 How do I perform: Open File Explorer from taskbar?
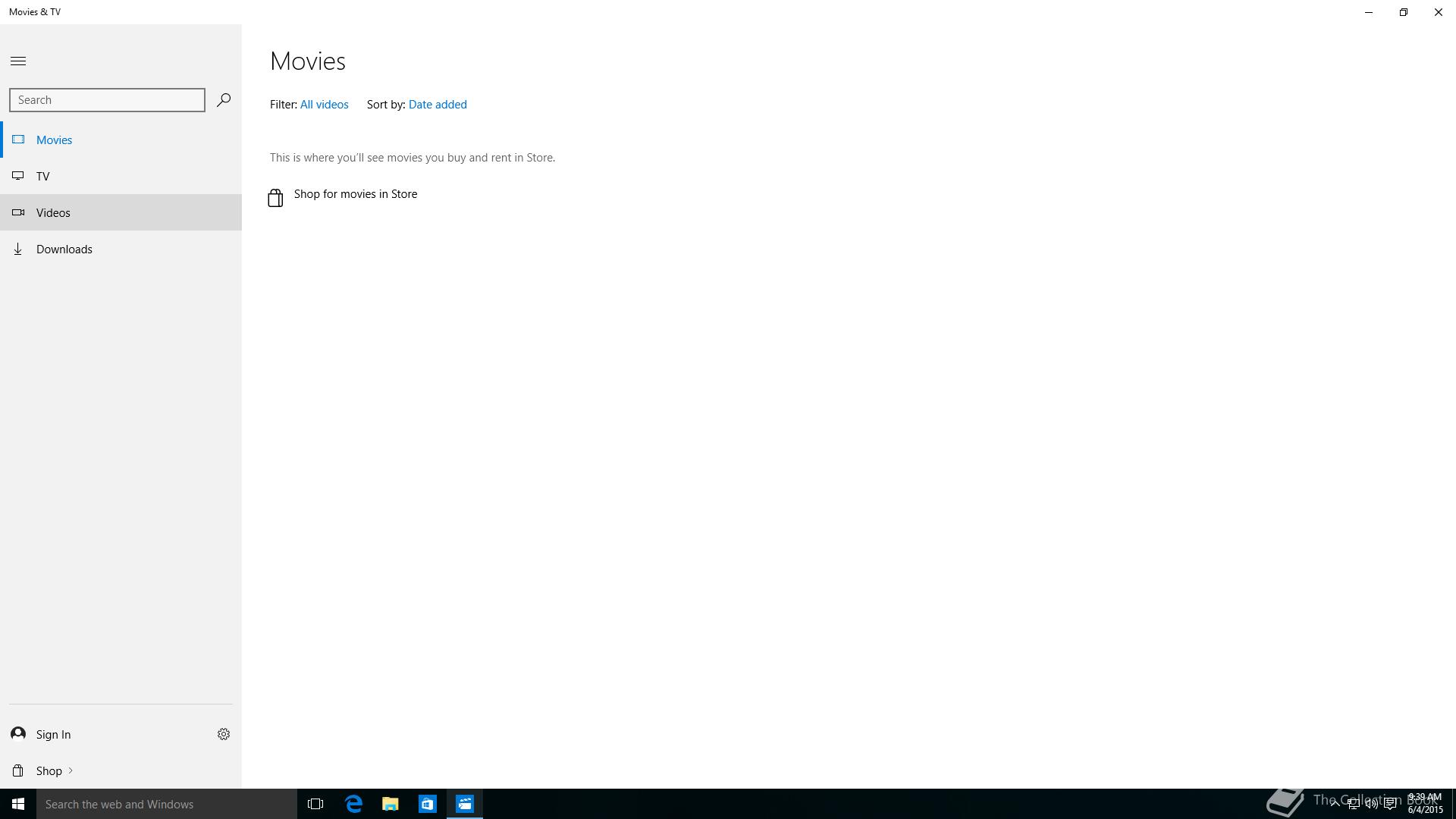pyautogui.click(x=391, y=804)
